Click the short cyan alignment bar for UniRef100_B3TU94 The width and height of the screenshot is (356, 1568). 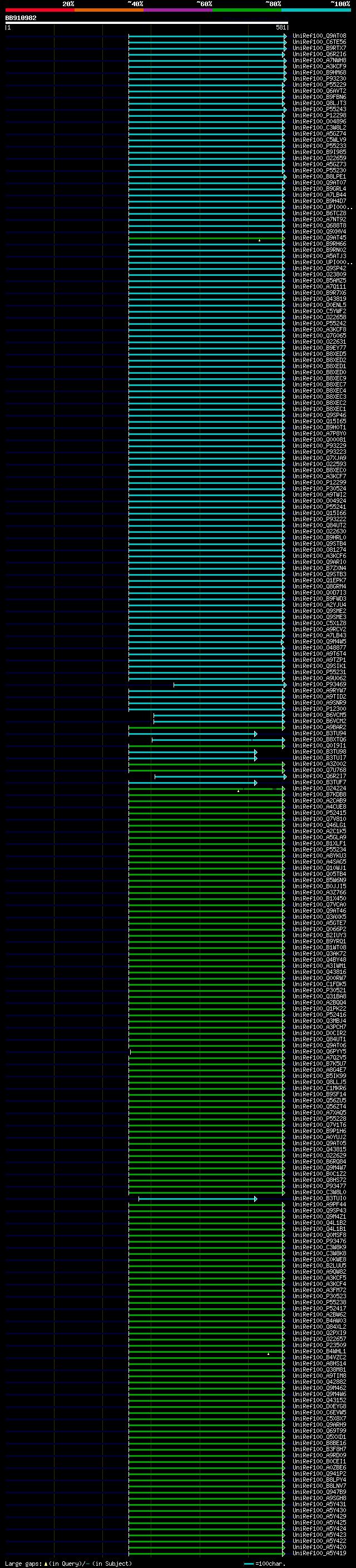tap(193, 734)
